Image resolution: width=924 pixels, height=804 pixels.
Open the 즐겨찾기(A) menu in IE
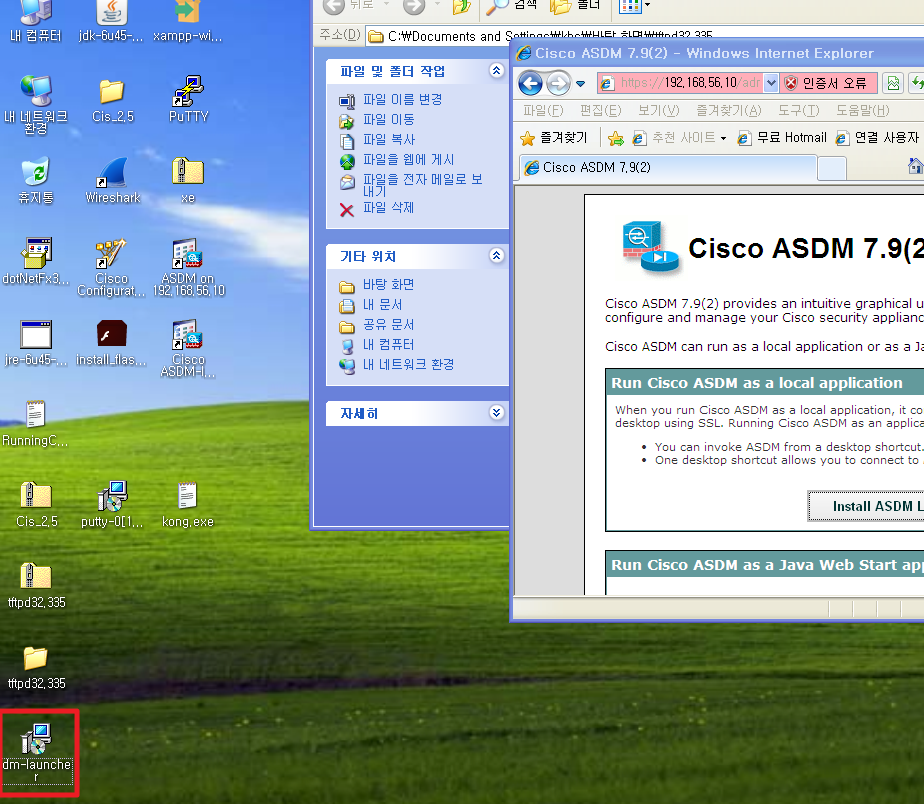(x=728, y=110)
